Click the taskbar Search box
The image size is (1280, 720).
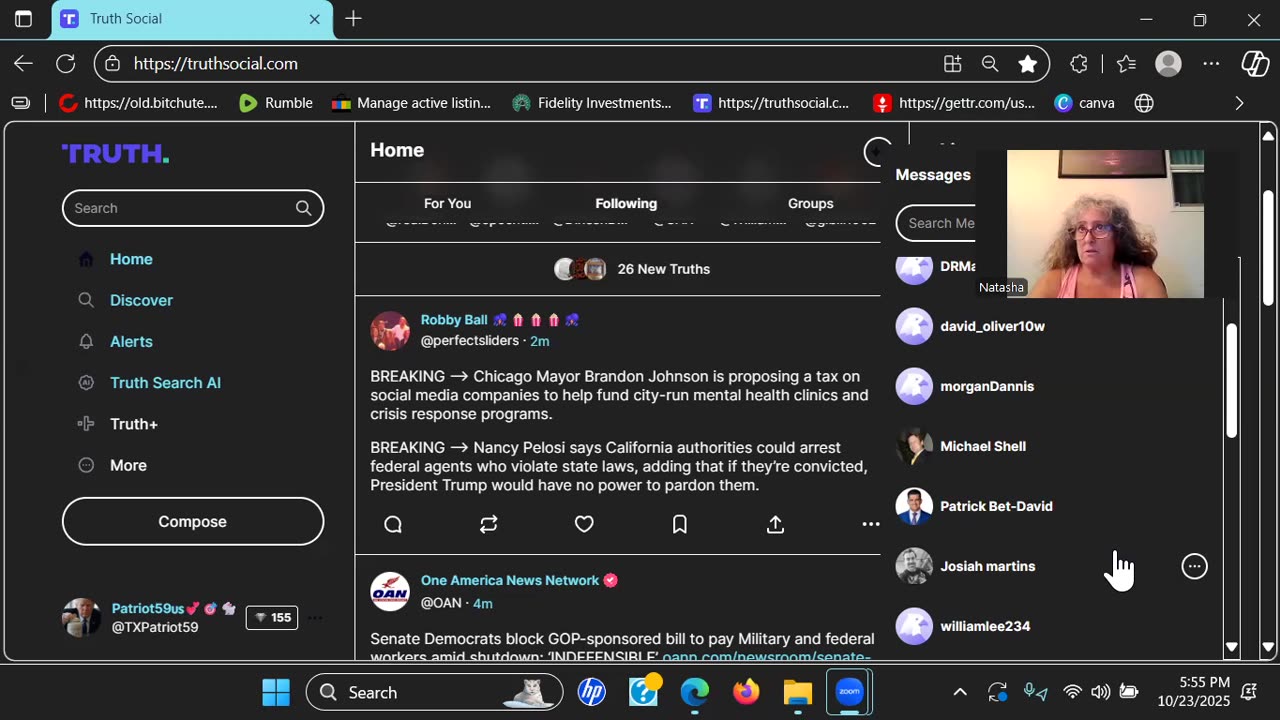coord(434,692)
